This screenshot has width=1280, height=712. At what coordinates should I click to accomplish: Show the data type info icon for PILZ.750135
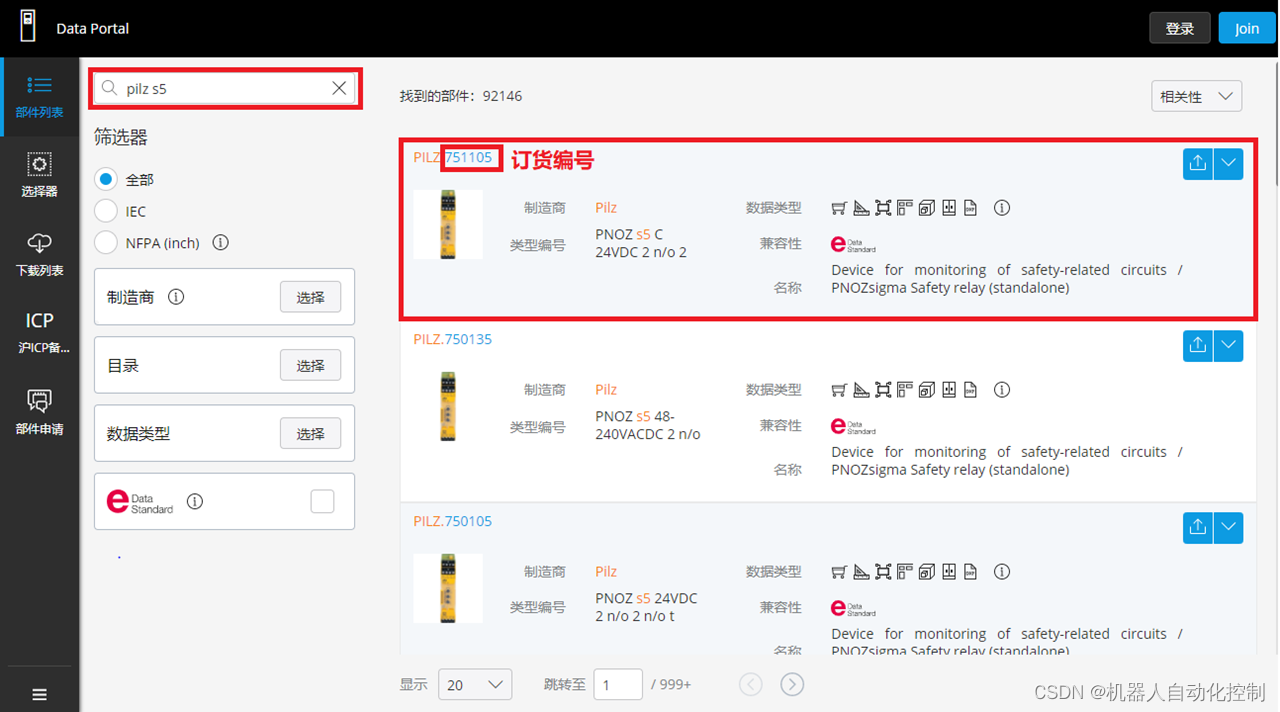click(x=1002, y=390)
